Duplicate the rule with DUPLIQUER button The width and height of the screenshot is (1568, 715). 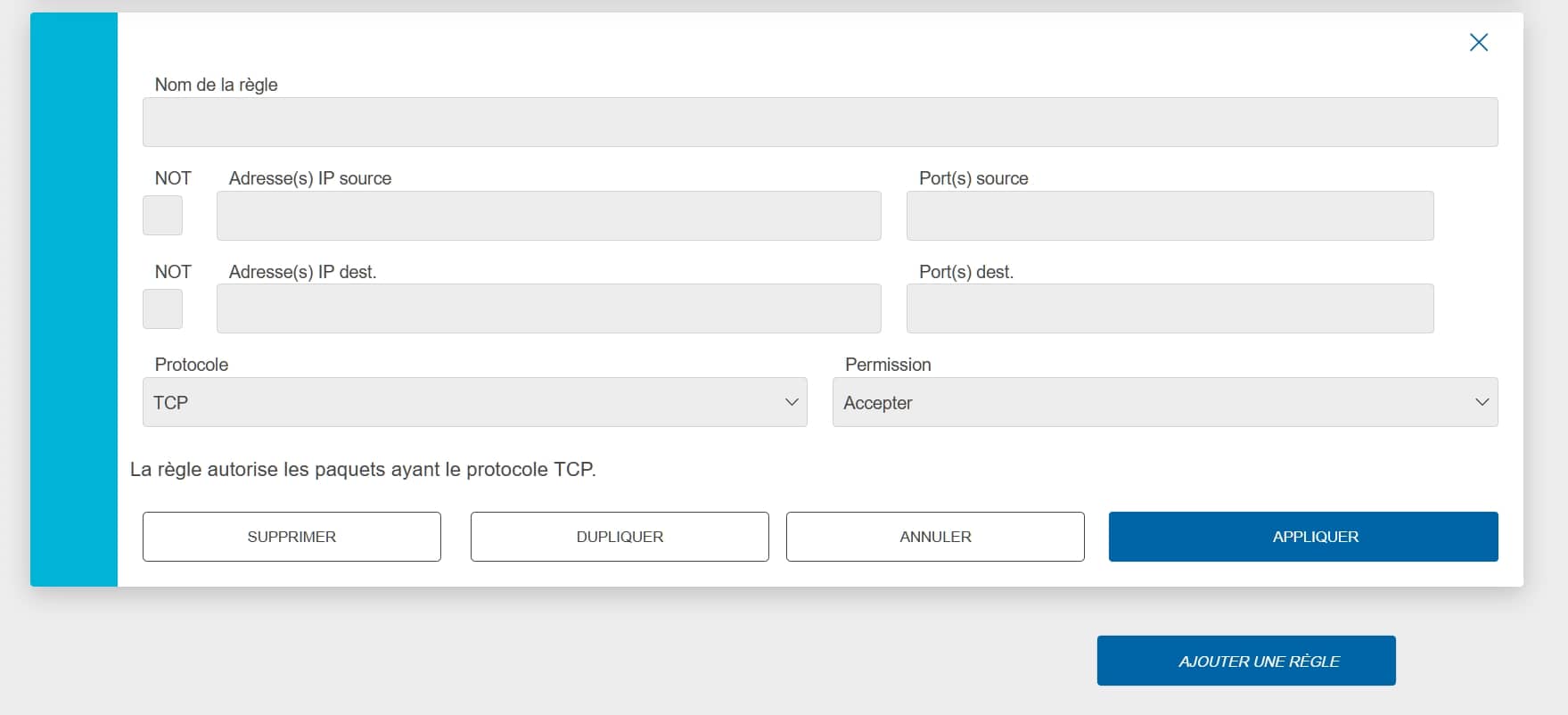tap(620, 537)
